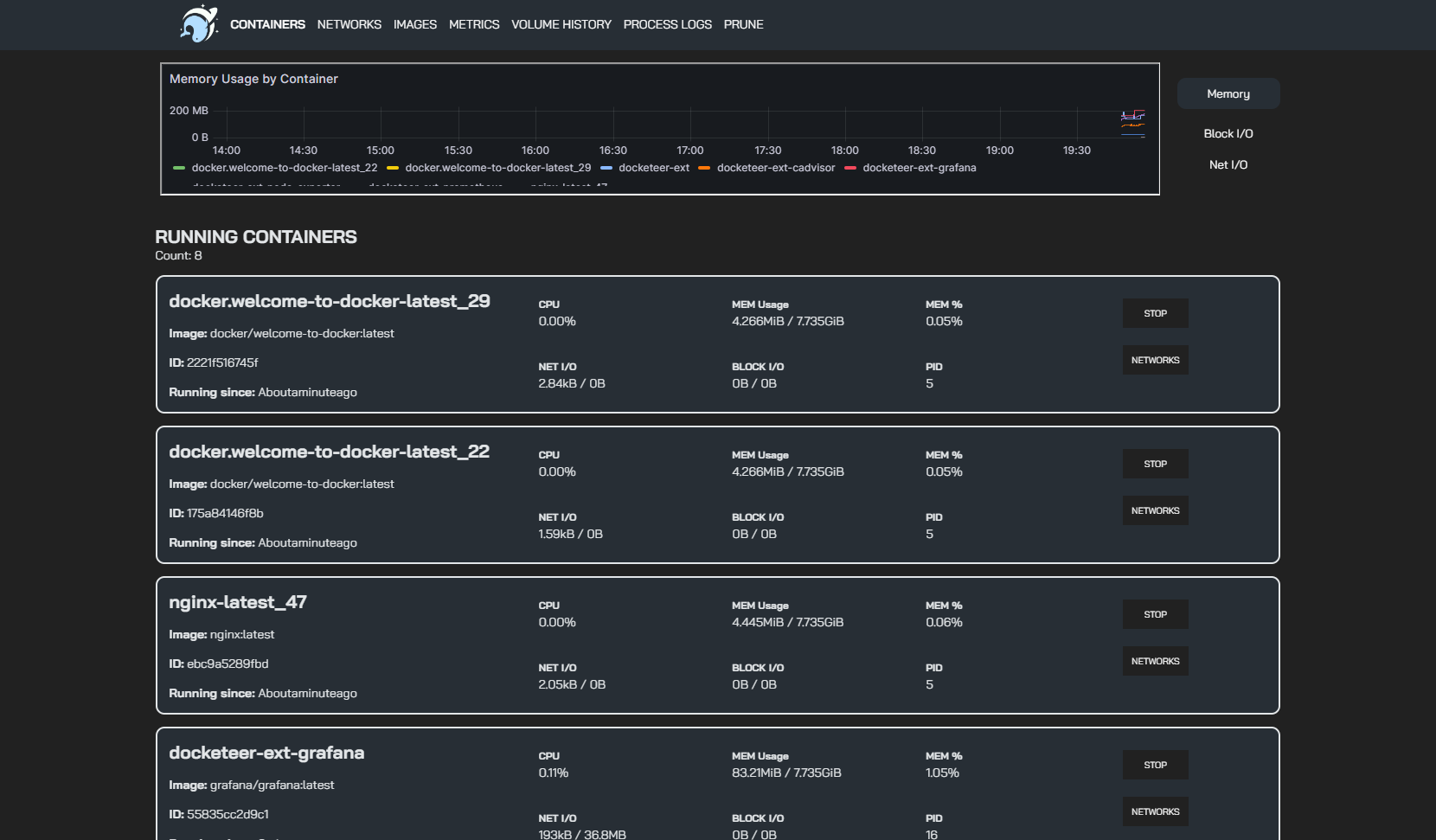Show the Memory chart
1436x840 pixels.
pyautogui.click(x=1228, y=93)
